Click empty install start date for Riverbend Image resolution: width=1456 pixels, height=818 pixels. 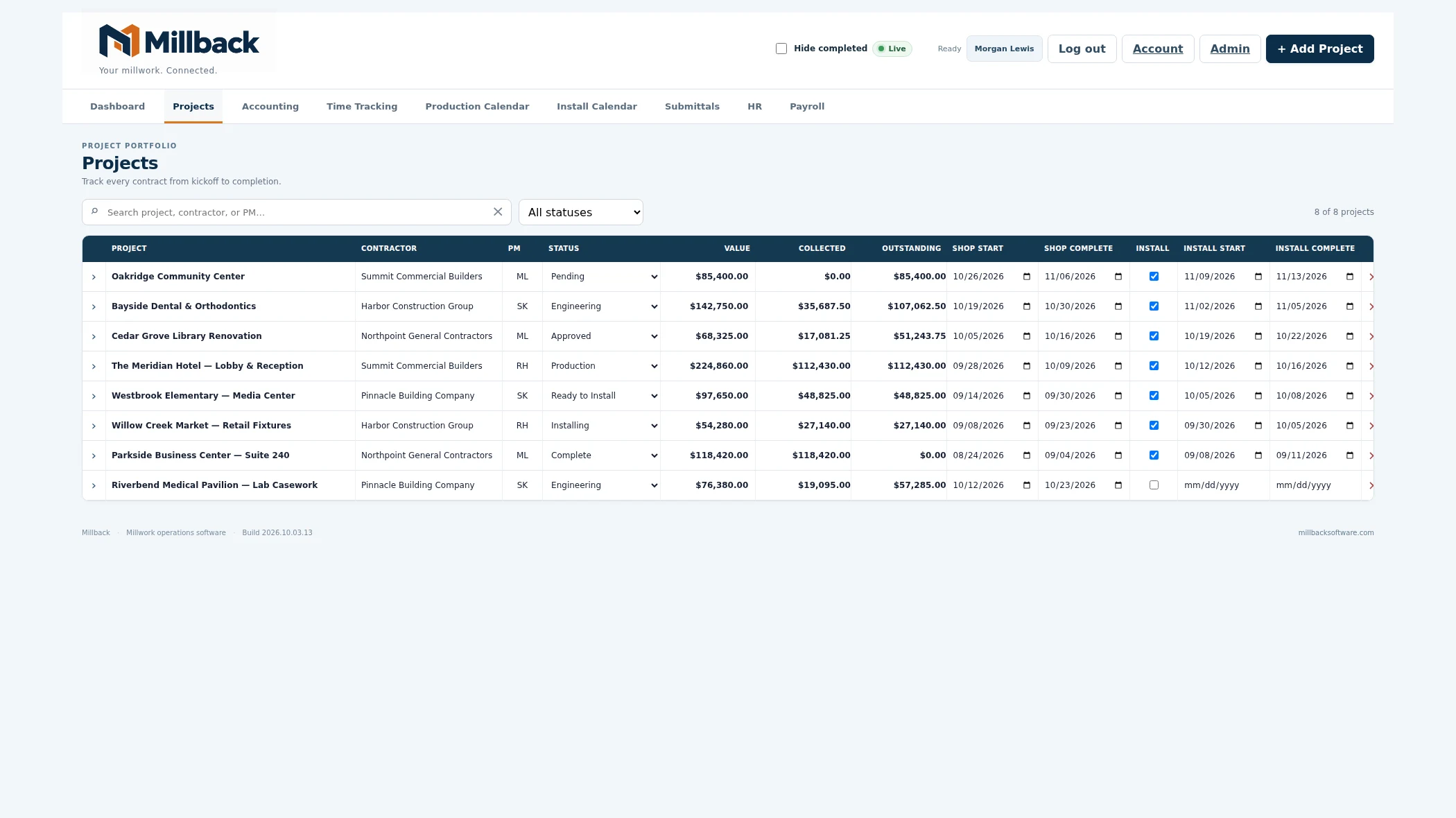[x=1223, y=485]
